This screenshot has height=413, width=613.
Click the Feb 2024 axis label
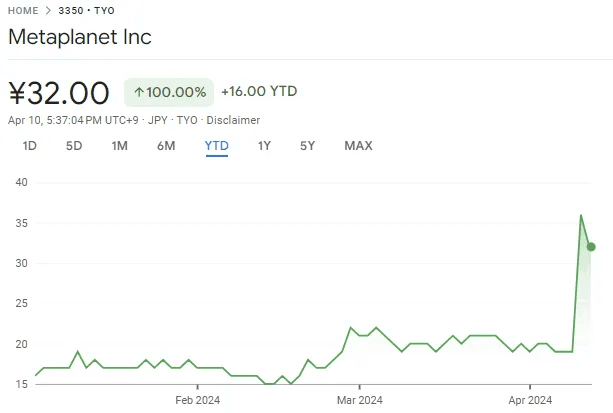pos(197,401)
